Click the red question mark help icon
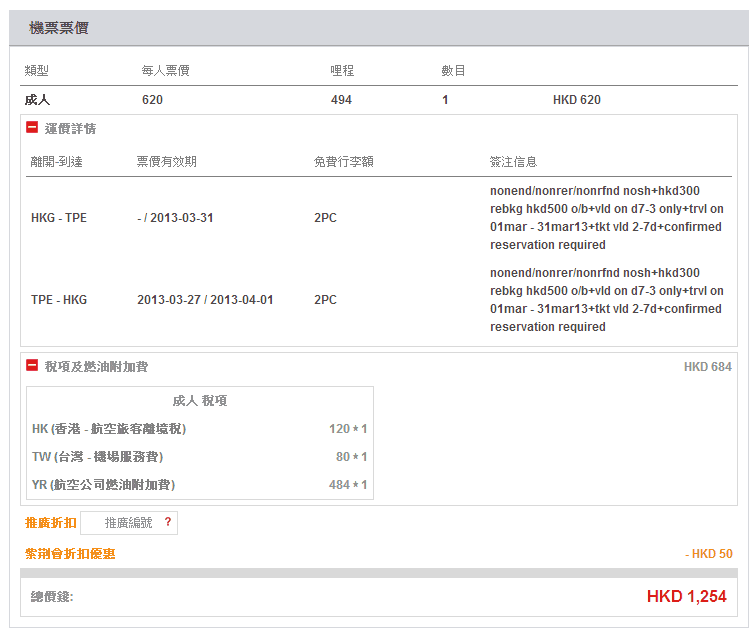The width and height of the screenshot is (756, 632). [168, 522]
